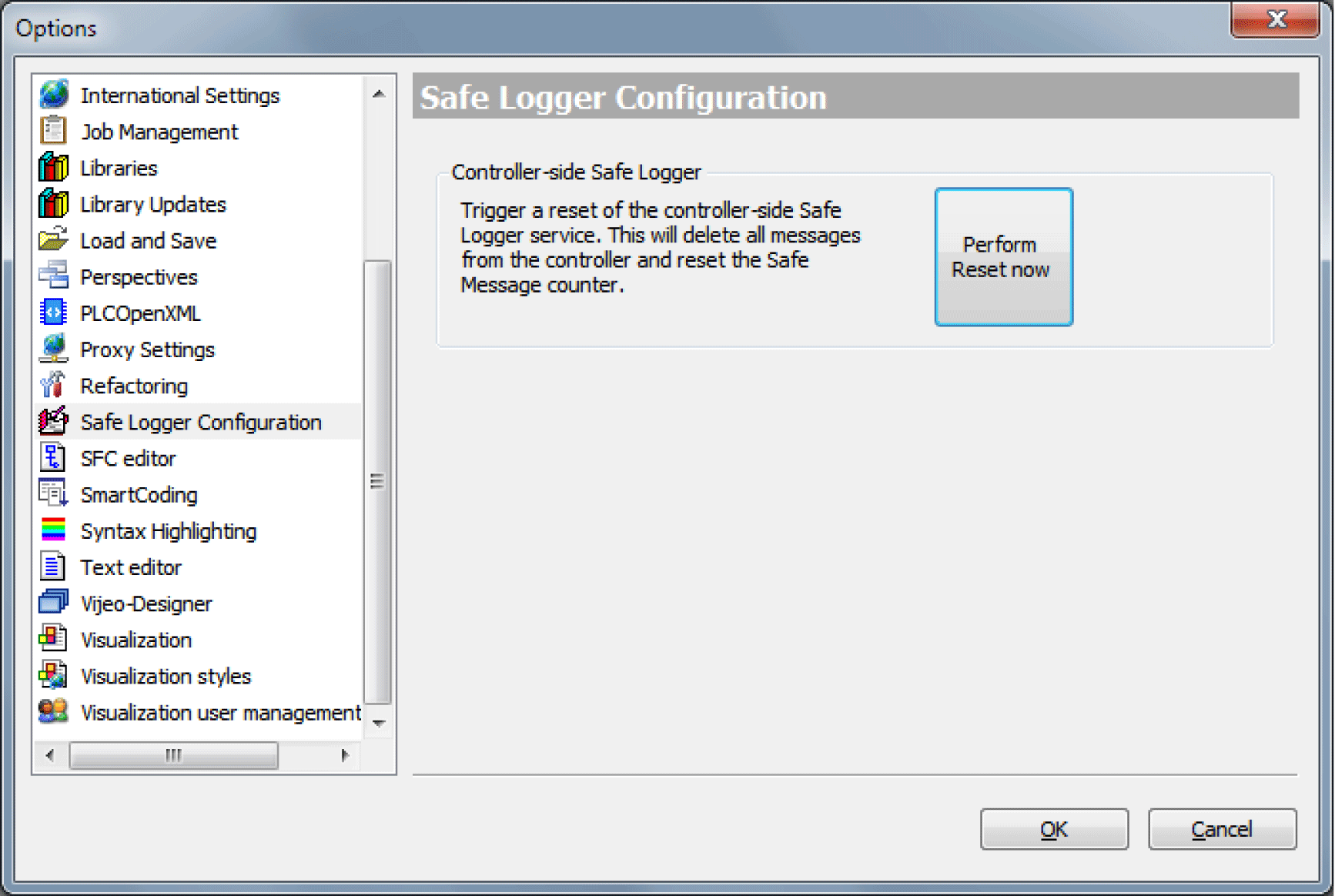
Task: Select the Syntax Highlighting rainbow icon
Action: click(x=52, y=530)
